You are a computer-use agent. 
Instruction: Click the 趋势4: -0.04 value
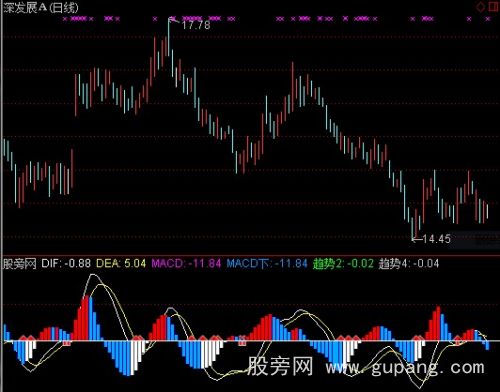point(409,264)
